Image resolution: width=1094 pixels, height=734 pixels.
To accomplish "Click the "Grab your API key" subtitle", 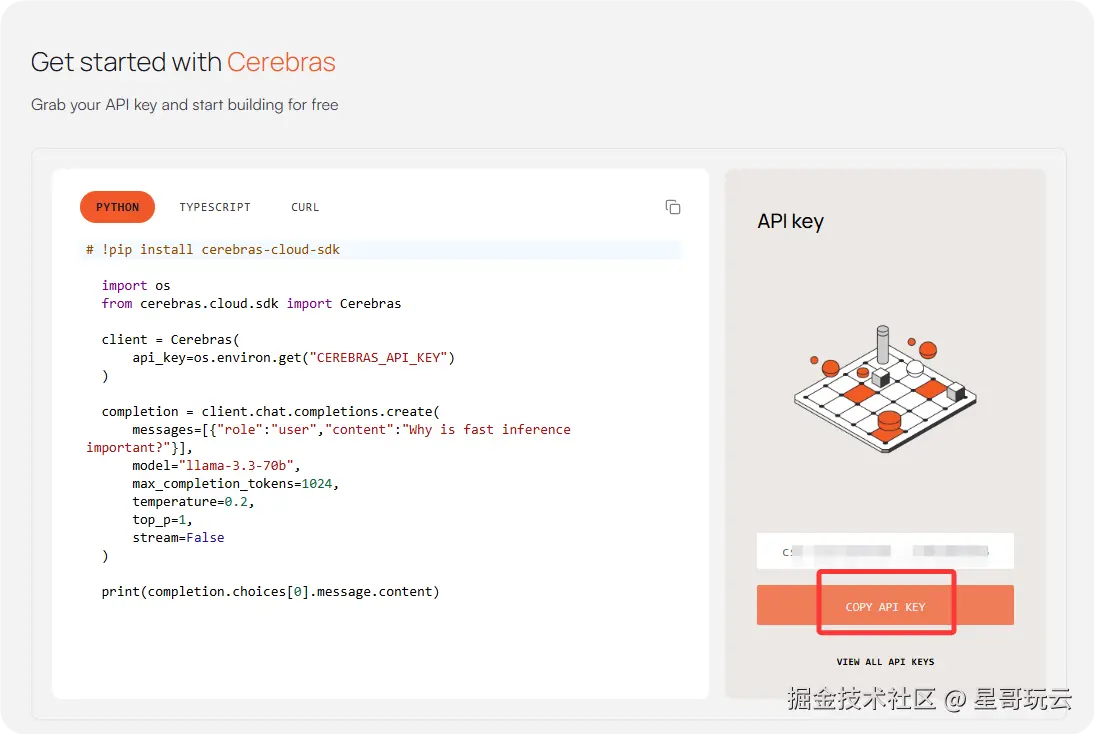I will pos(185,105).
